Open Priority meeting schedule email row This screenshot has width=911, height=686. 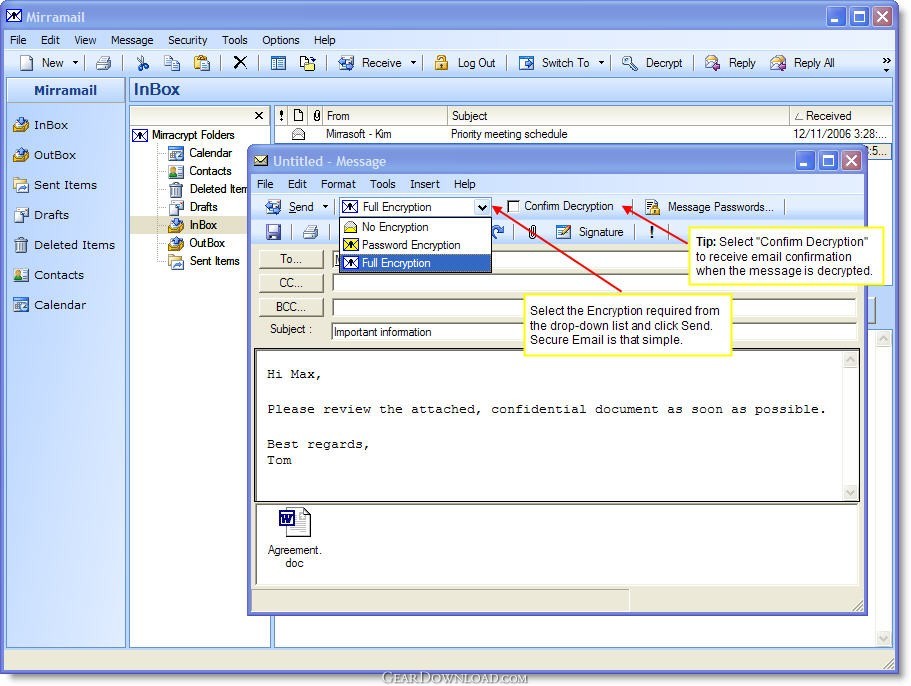tap(582, 134)
